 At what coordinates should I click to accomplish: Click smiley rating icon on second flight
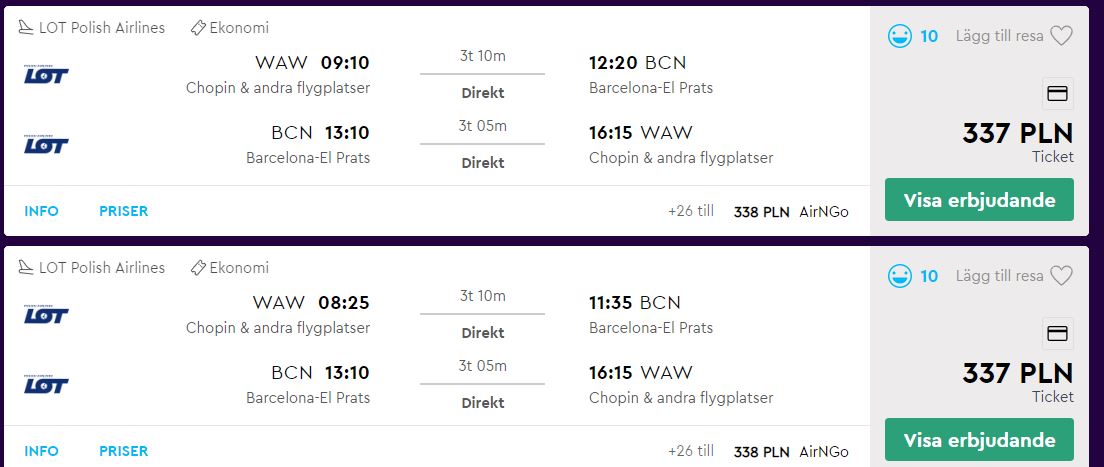tap(900, 276)
